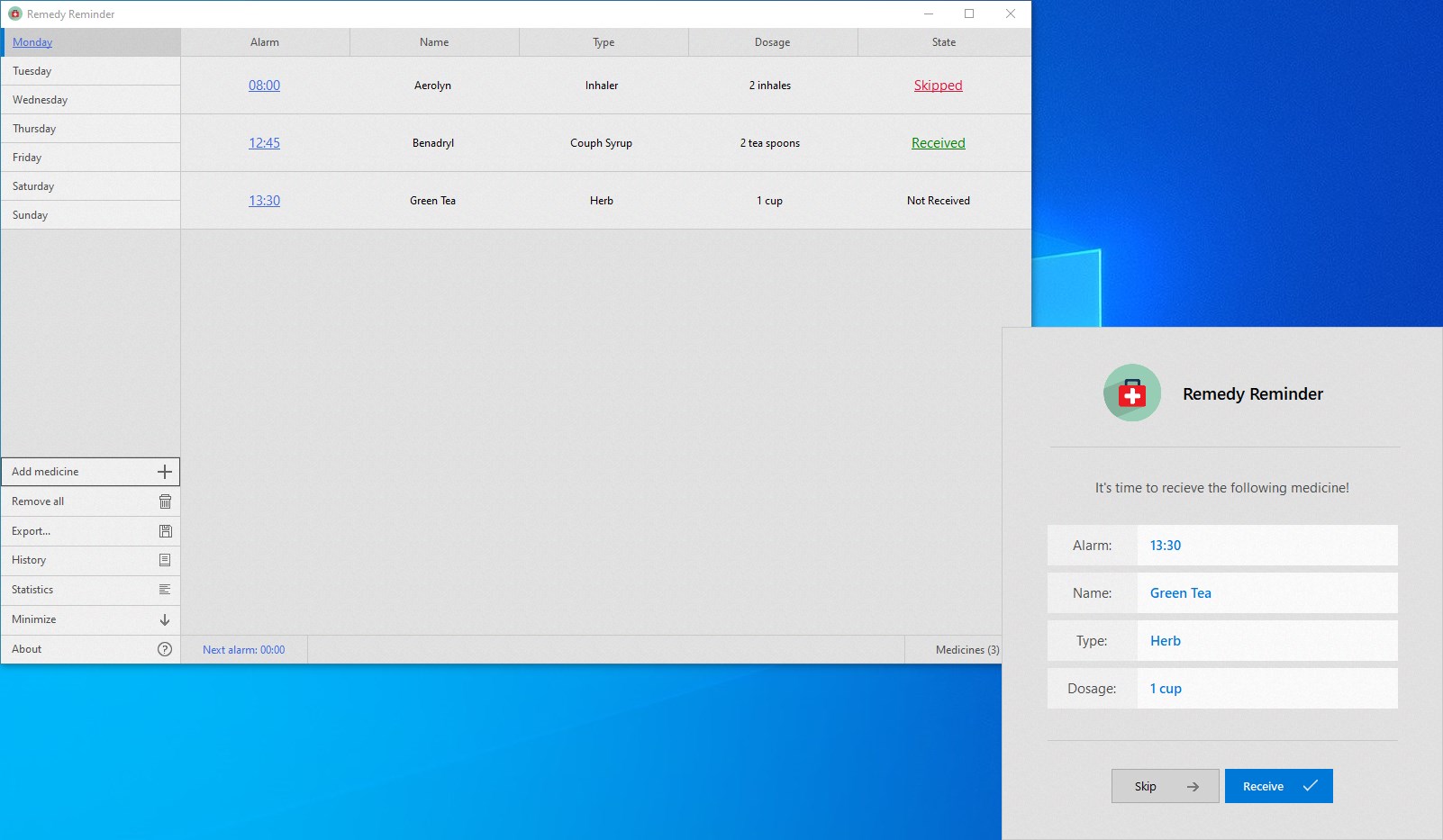
Task: Click the Add medicine plus icon
Action: (165, 471)
